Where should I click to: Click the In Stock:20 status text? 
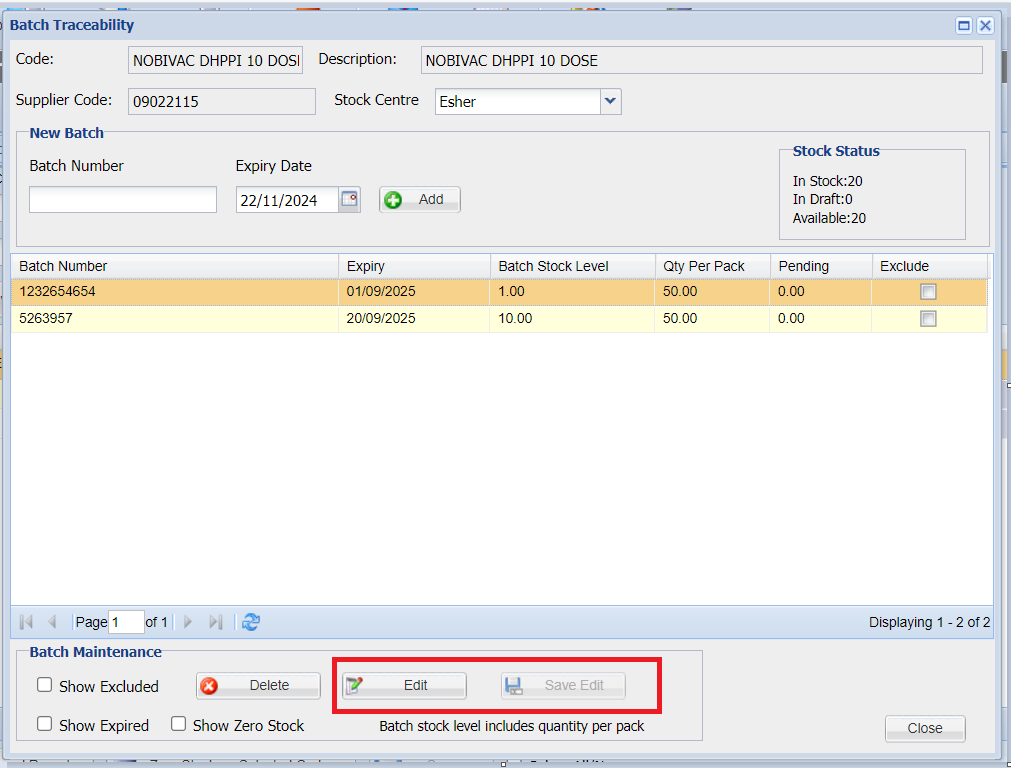tap(827, 181)
